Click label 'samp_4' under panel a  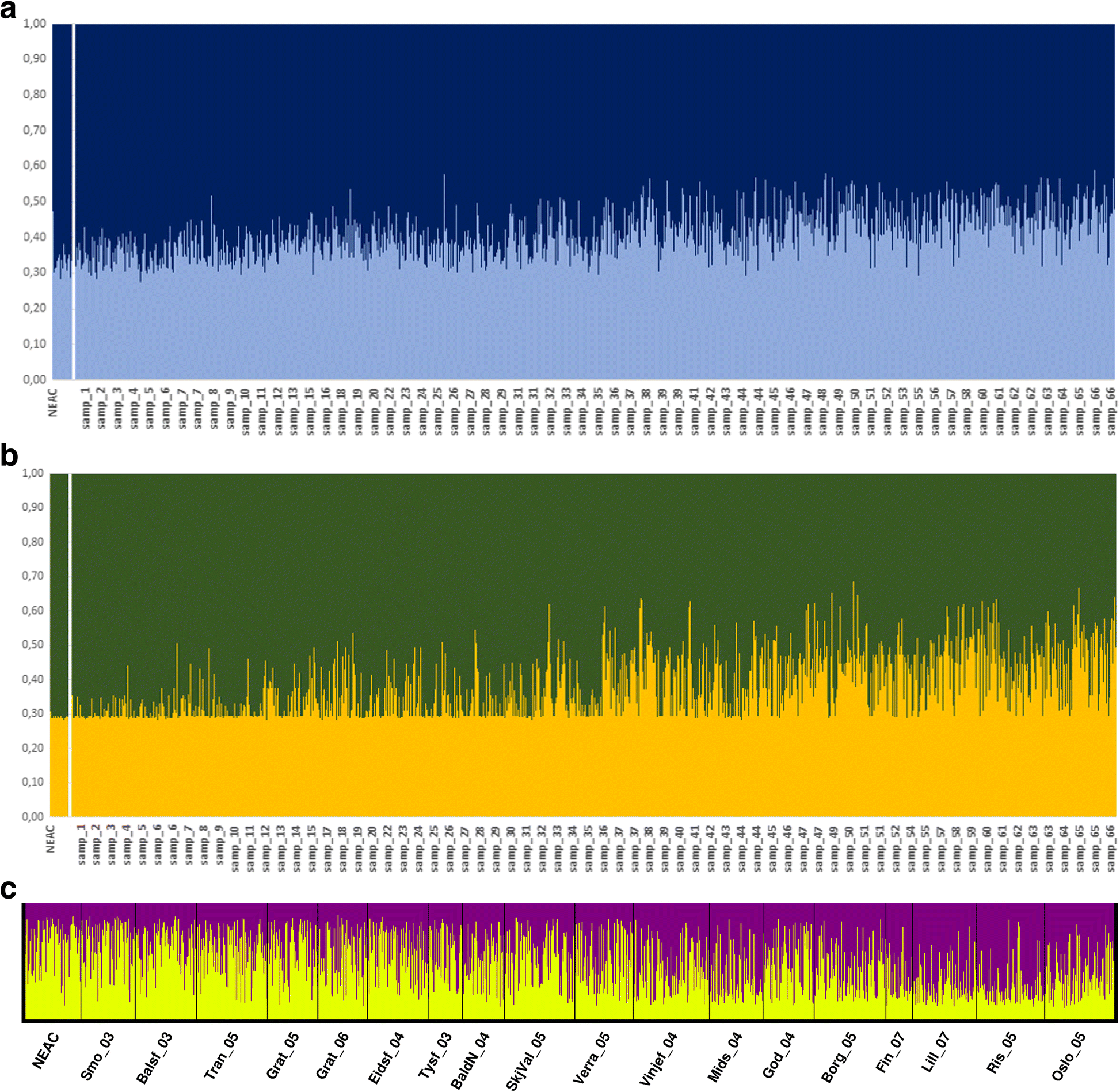tap(135, 408)
